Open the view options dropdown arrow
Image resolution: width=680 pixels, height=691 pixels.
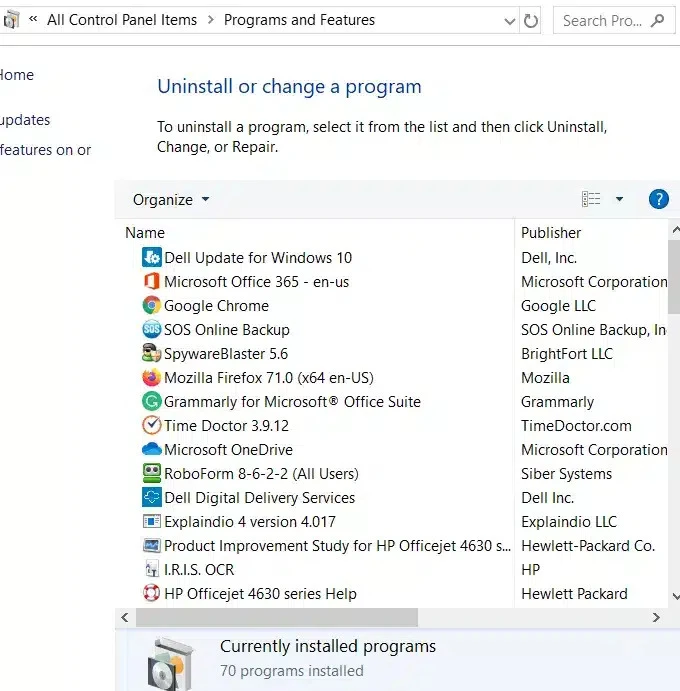tap(619, 199)
